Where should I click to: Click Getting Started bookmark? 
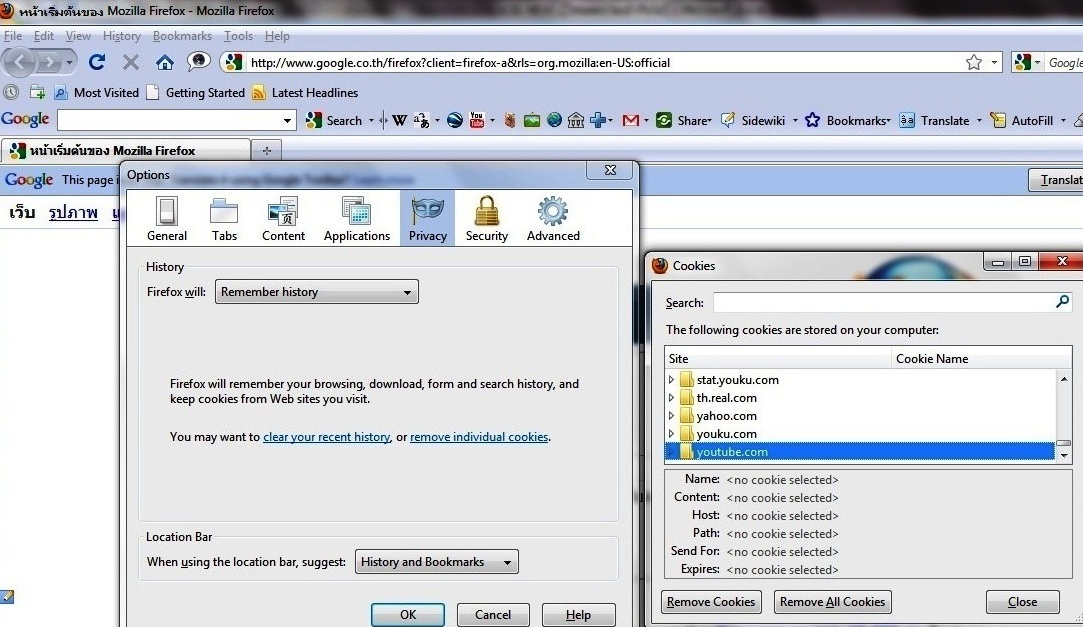coord(195,93)
